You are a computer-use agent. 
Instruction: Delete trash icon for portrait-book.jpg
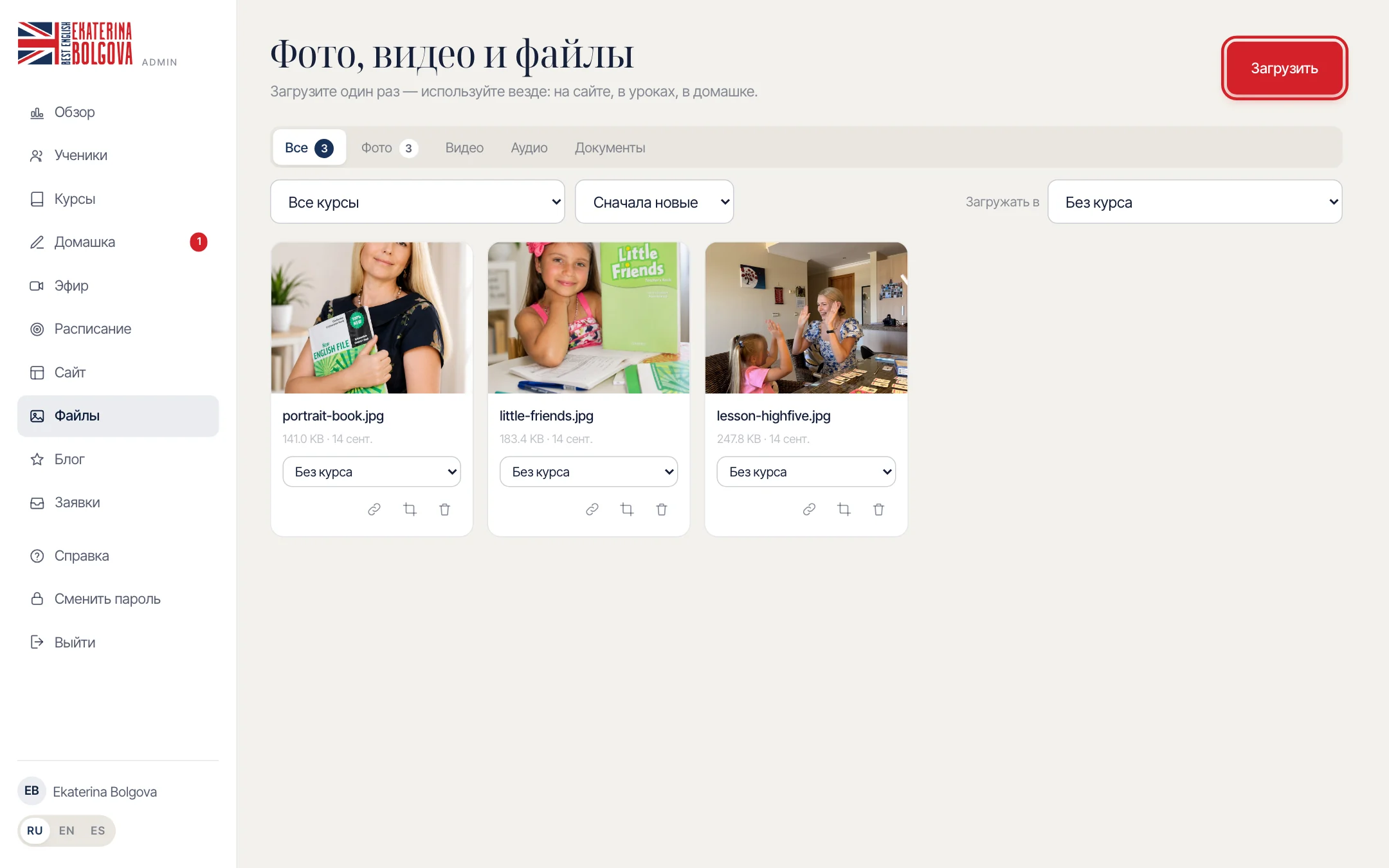(x=444, y=509)
